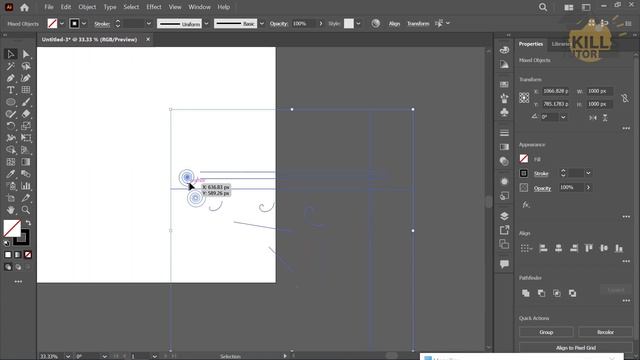Open the Object menu
Screen dimensions: 640x360
tap(87, 7)
